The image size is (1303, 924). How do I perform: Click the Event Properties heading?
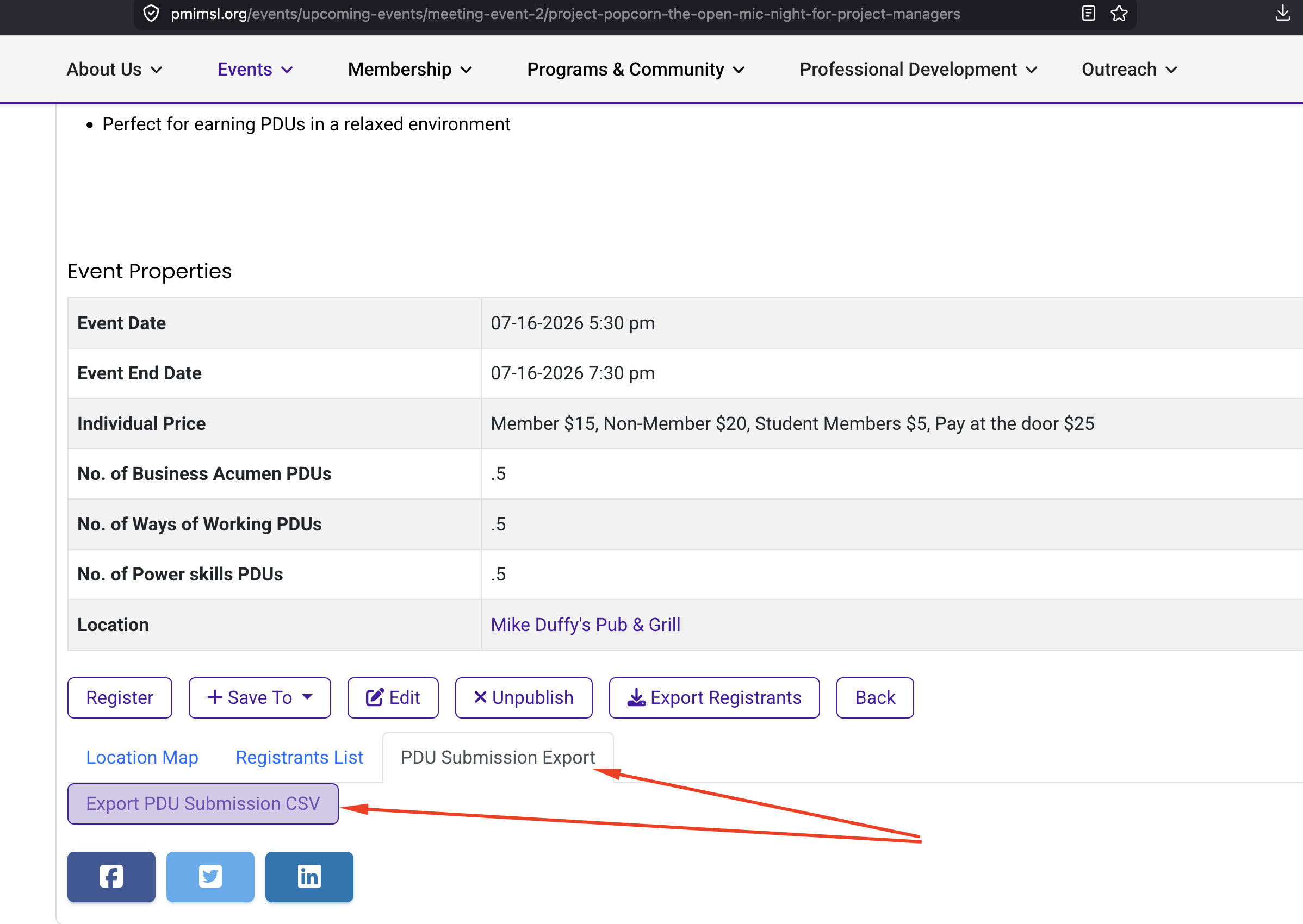(150, 271)
